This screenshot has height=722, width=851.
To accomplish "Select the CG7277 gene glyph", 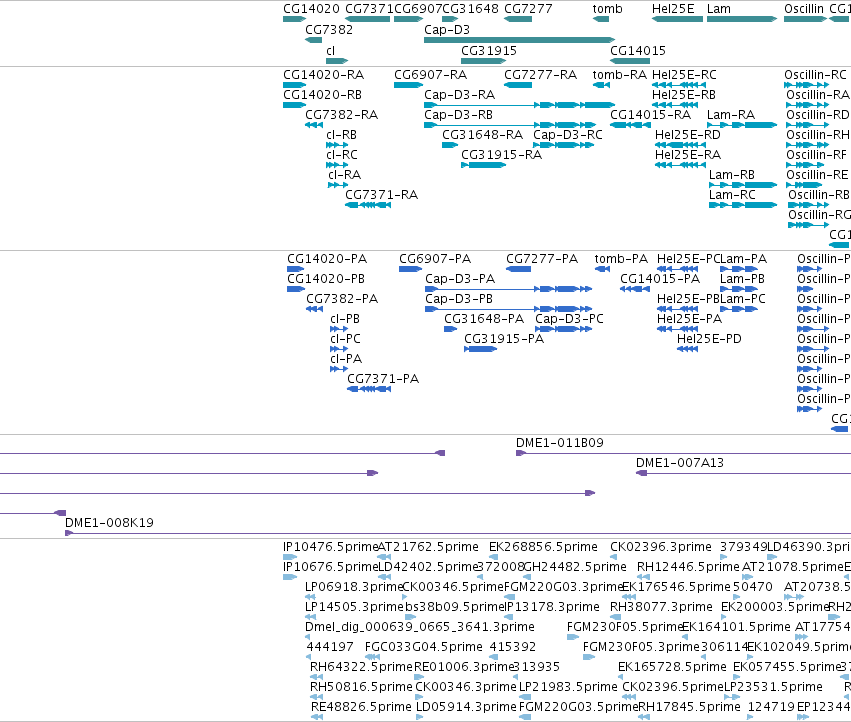I will [518, 19].
